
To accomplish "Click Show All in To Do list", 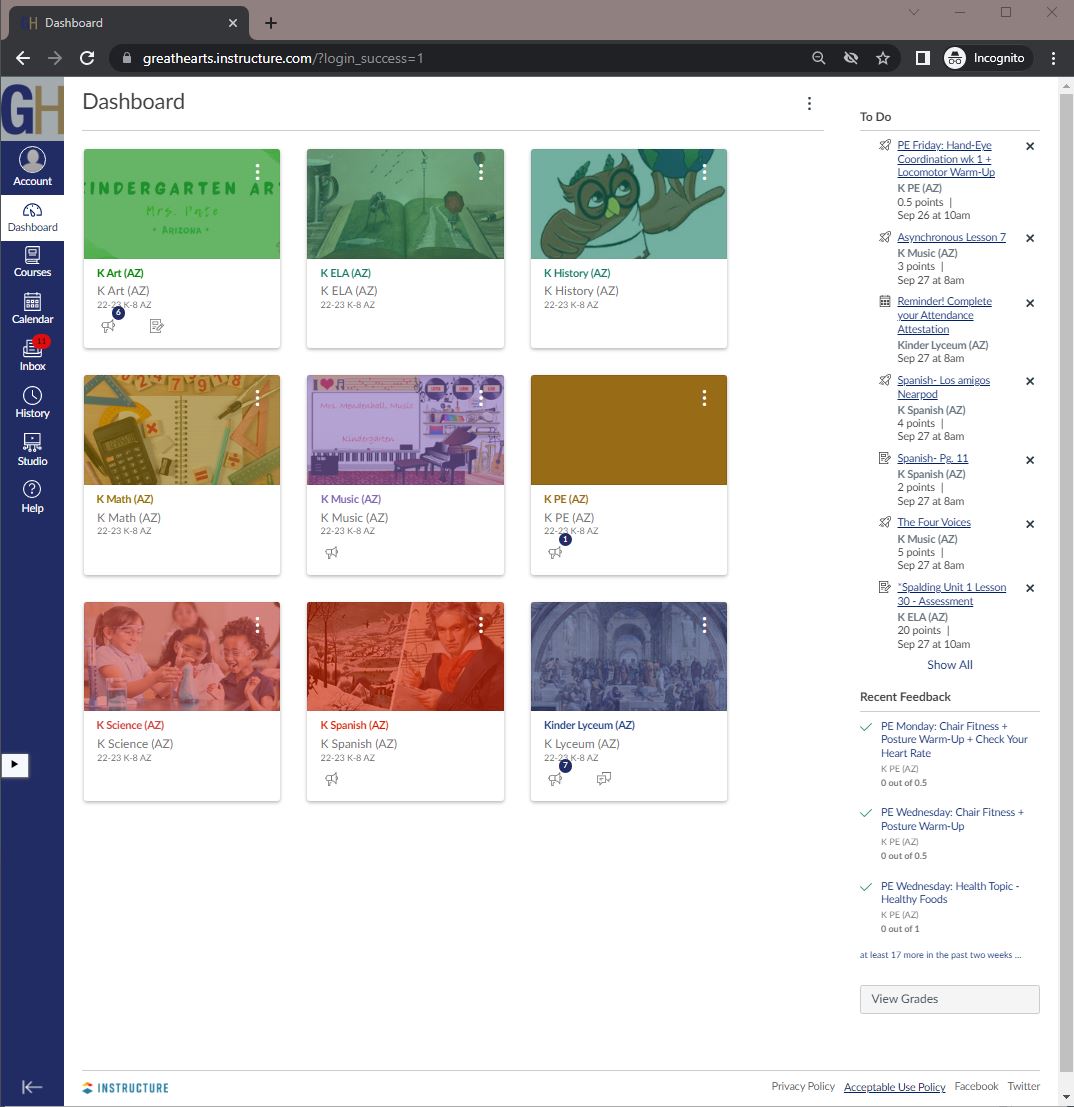I will point(949,665).
